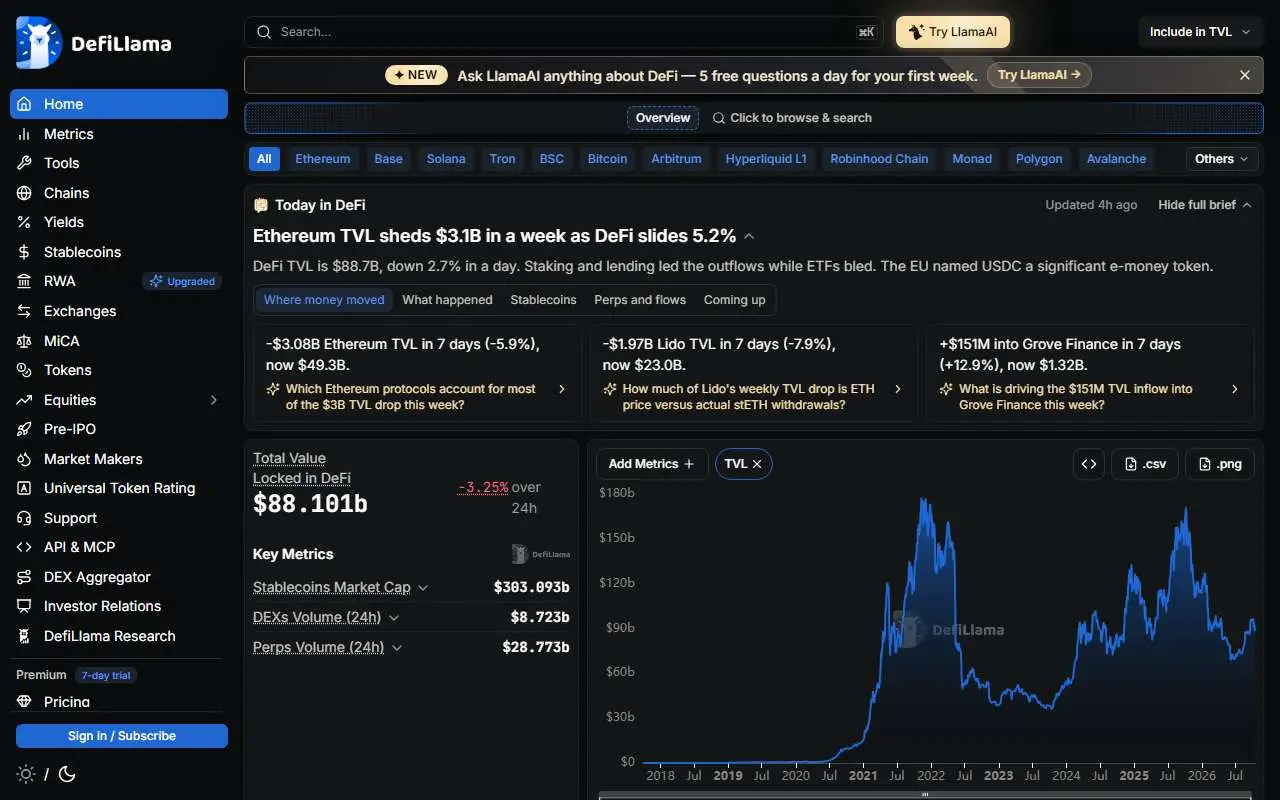Image resolution: width=1280 pixels, height=800 pixels.
Task: Click the Stablecoins dollar icon in sidebar
Action: [x=24, y=252]
